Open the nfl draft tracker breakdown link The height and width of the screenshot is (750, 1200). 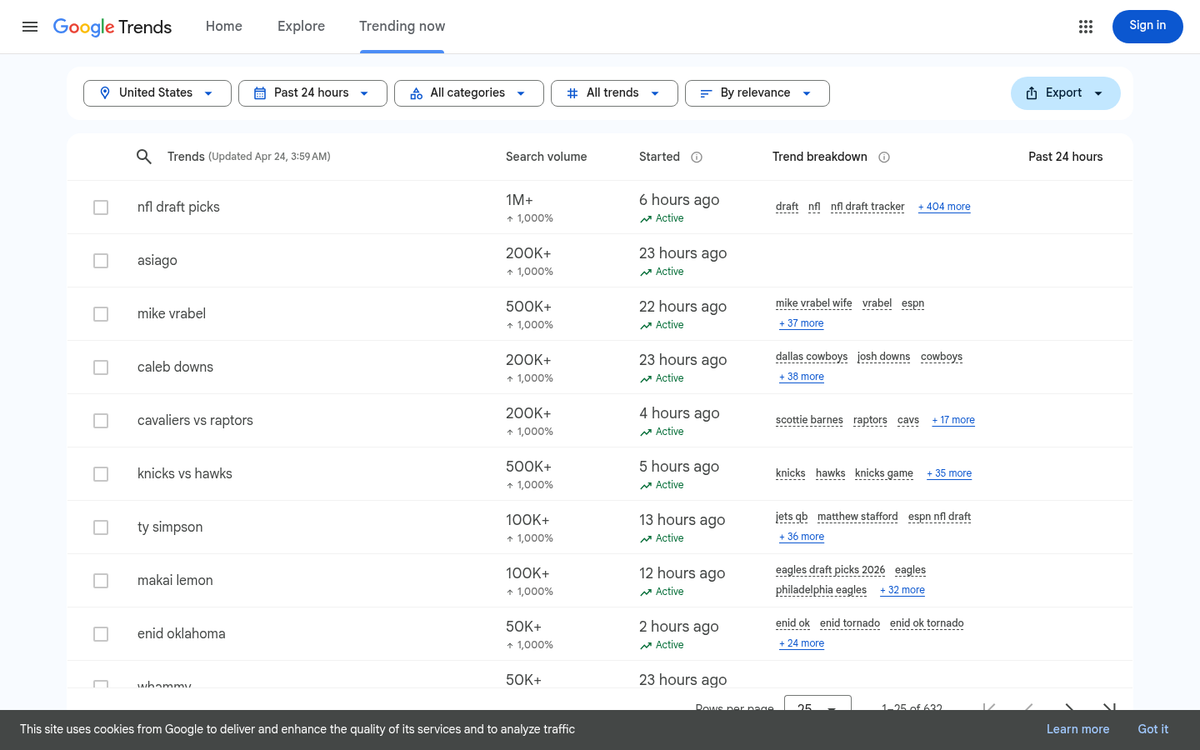867,207
